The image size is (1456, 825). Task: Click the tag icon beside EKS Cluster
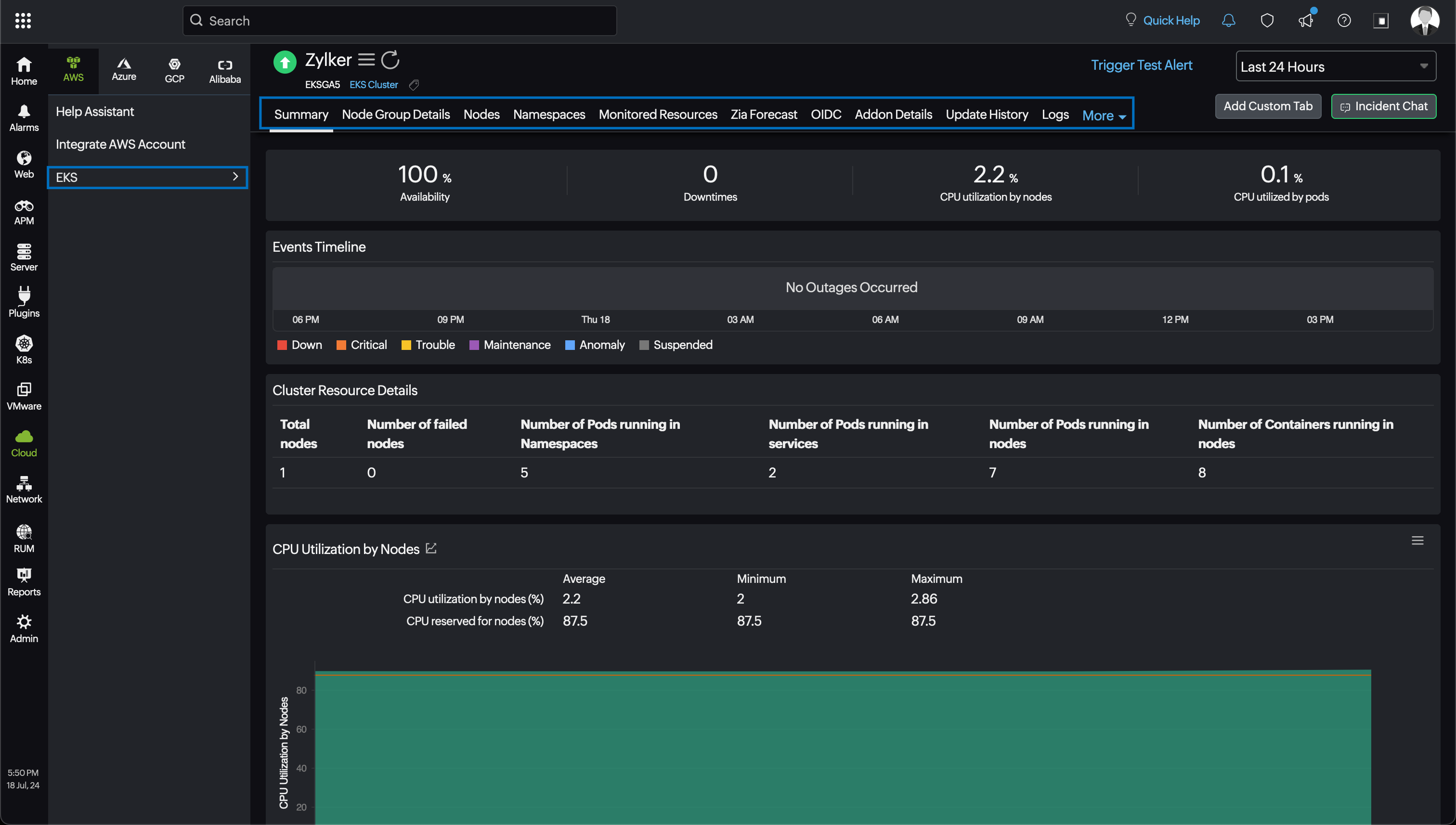coord(414,84)
